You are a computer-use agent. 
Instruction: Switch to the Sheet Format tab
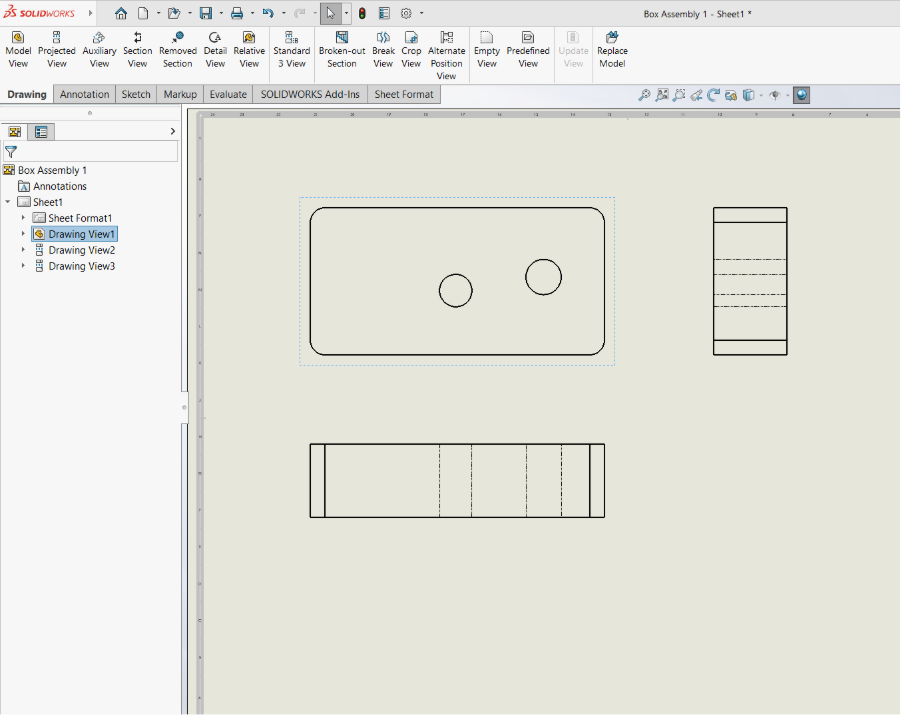(x=404, y=94)
